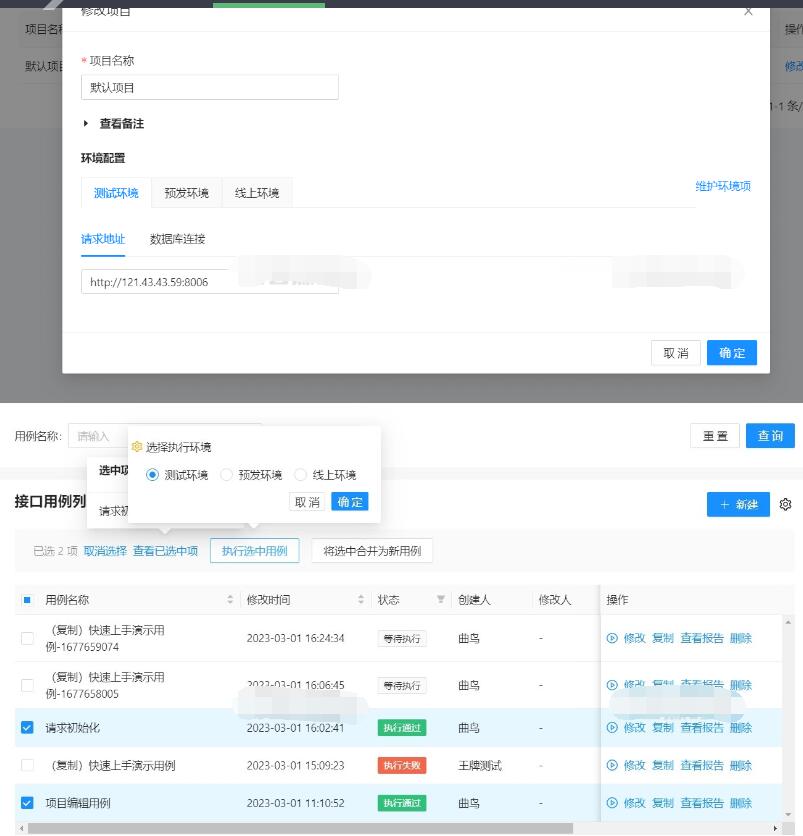This screenshot has width=803, height=836.
Task: Click the run icon beside 项目编辑用例 case
Action: (611, 803)
